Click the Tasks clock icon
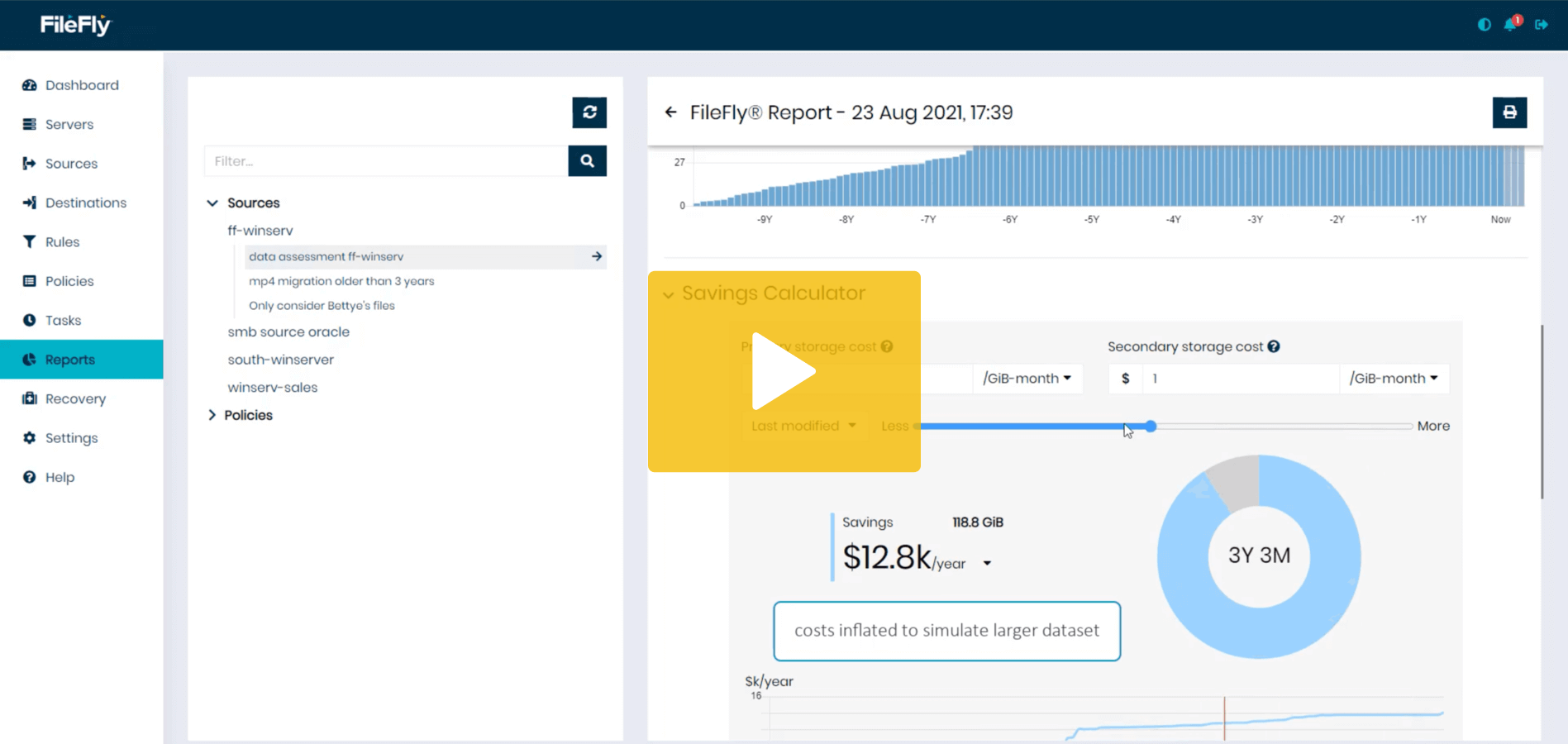 click(30, 320)
